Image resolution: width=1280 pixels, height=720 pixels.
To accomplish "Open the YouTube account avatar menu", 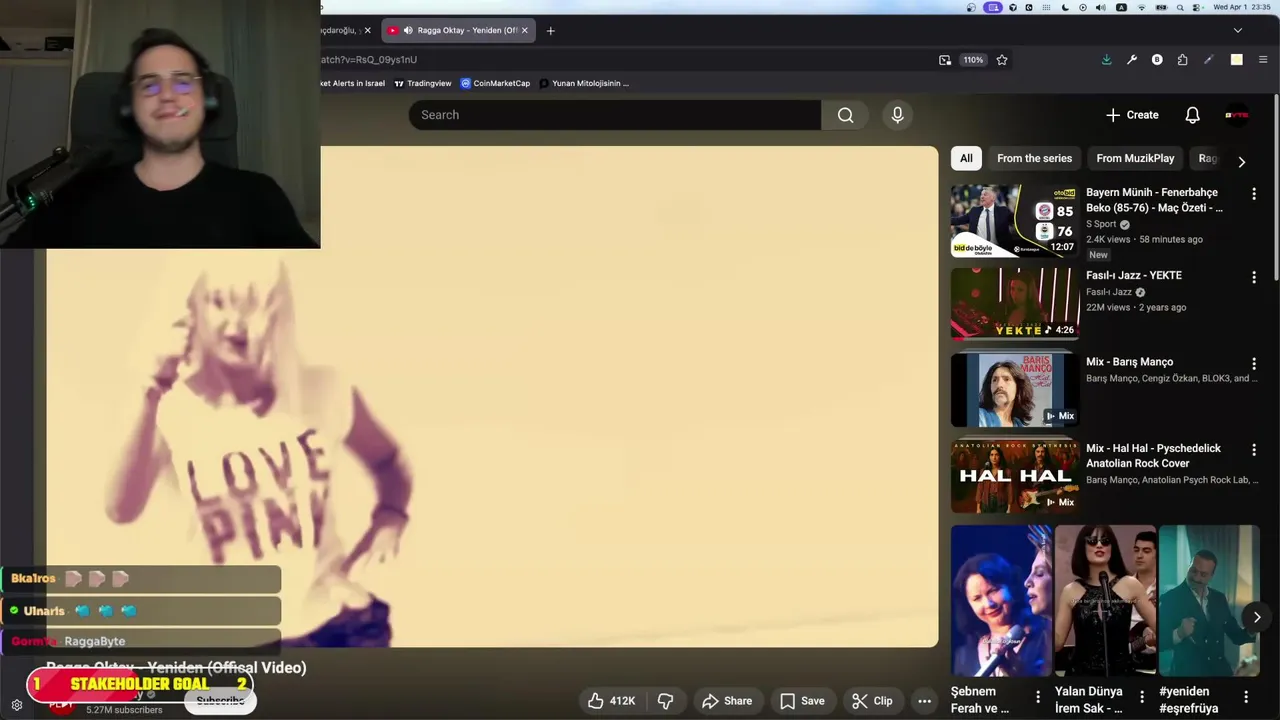I will pyautogui.click(x=1237, y=115).
